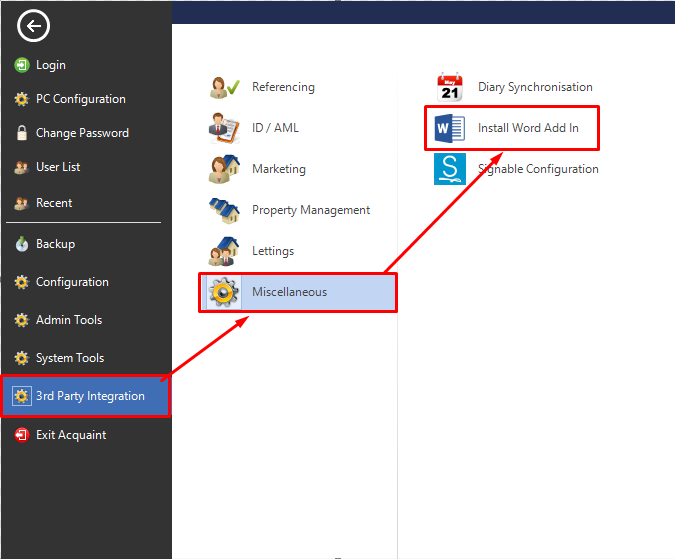Click the Property Management houses icon

[x=224, y=210]
